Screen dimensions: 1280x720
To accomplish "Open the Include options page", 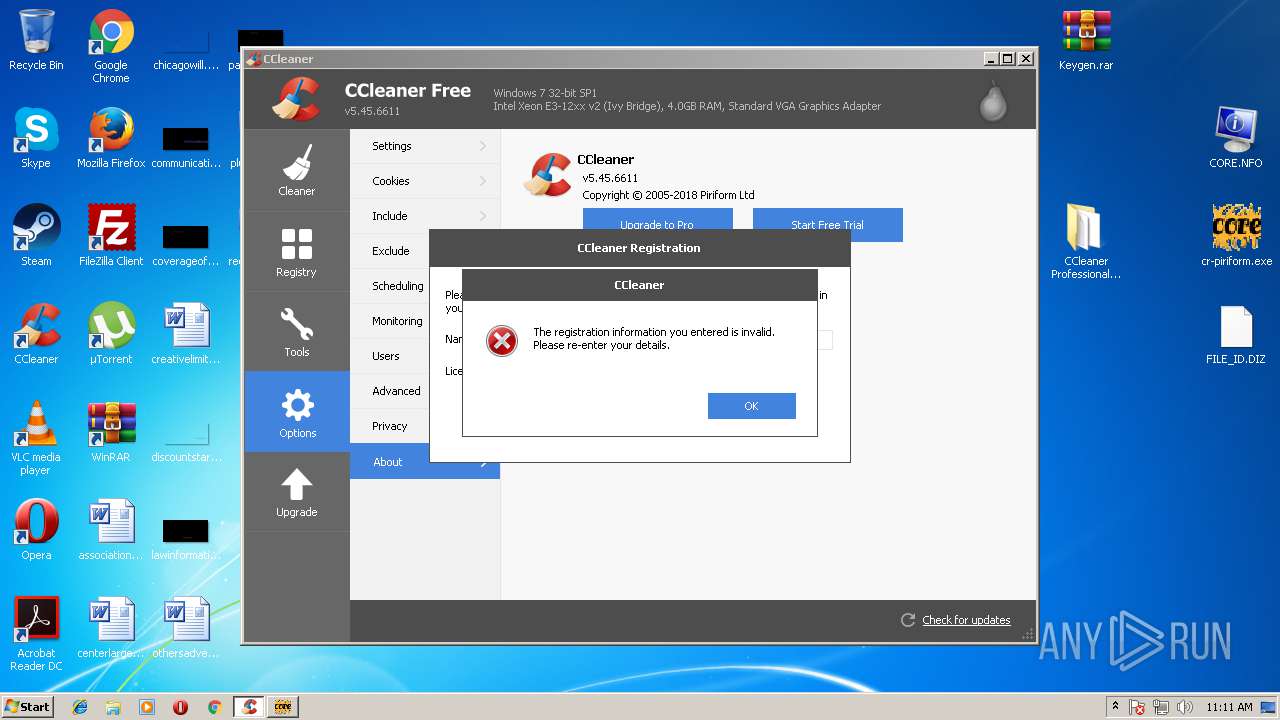I will [x=425, y=216].
